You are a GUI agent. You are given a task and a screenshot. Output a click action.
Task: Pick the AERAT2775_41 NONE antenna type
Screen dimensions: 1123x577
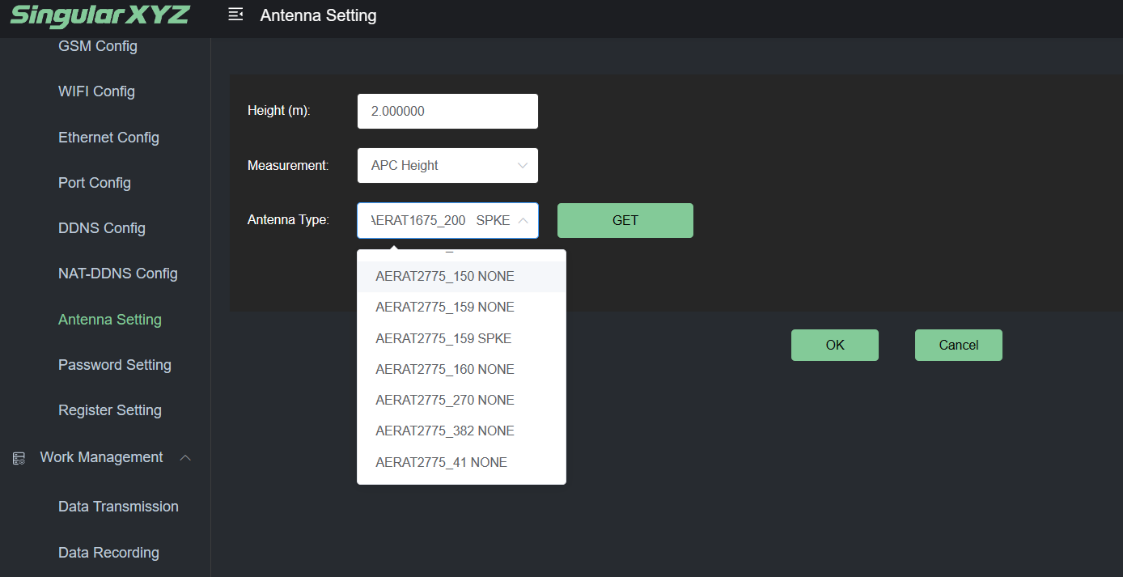[x=441, y=462]
